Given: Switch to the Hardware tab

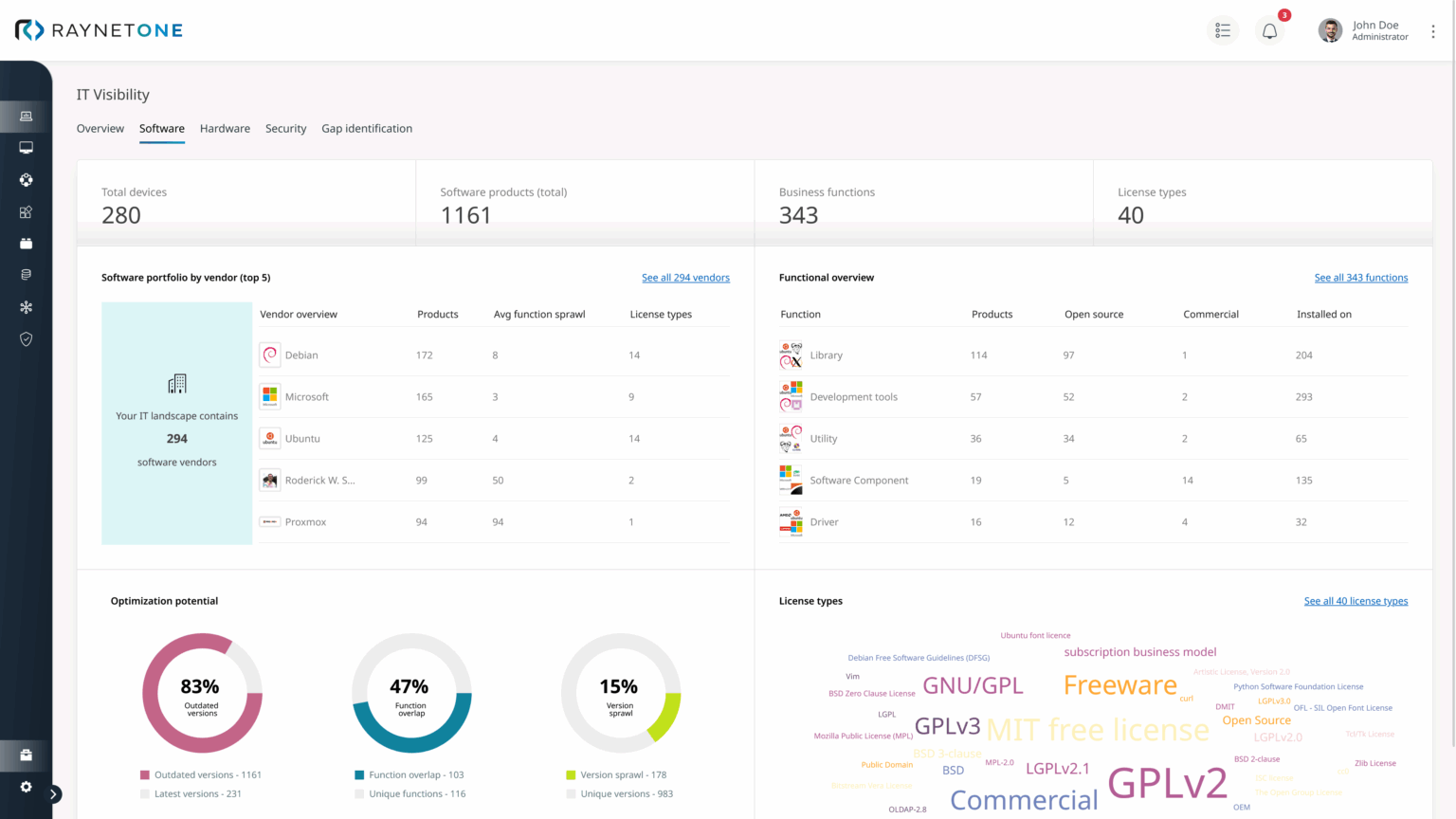Looking at the screenshot, I should [225, 128].
